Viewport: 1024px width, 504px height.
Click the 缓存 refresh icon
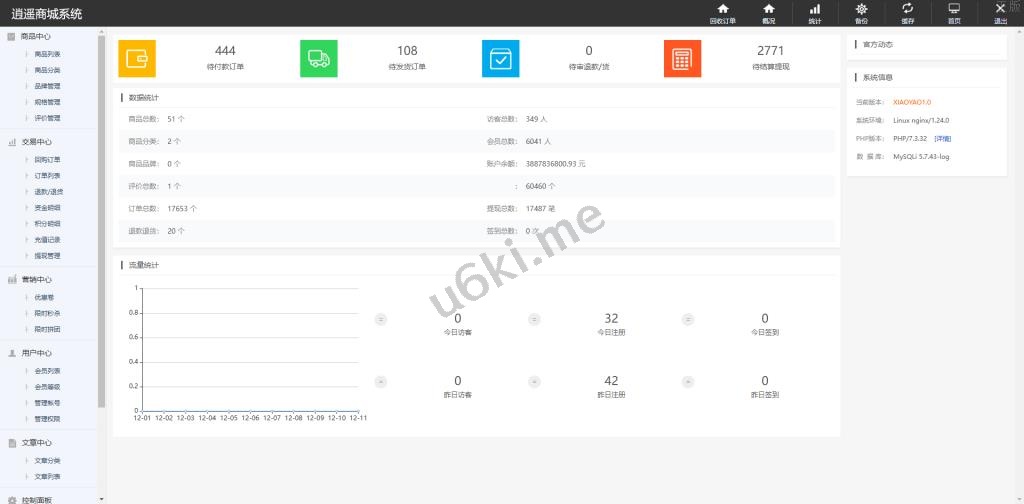(907, 10)
